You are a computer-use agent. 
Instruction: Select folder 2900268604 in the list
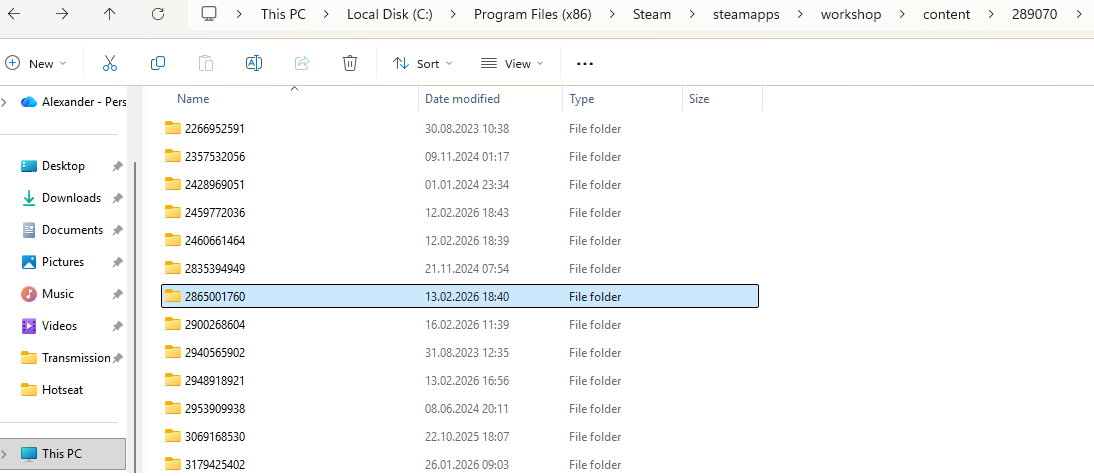click(x=215, y=325)
